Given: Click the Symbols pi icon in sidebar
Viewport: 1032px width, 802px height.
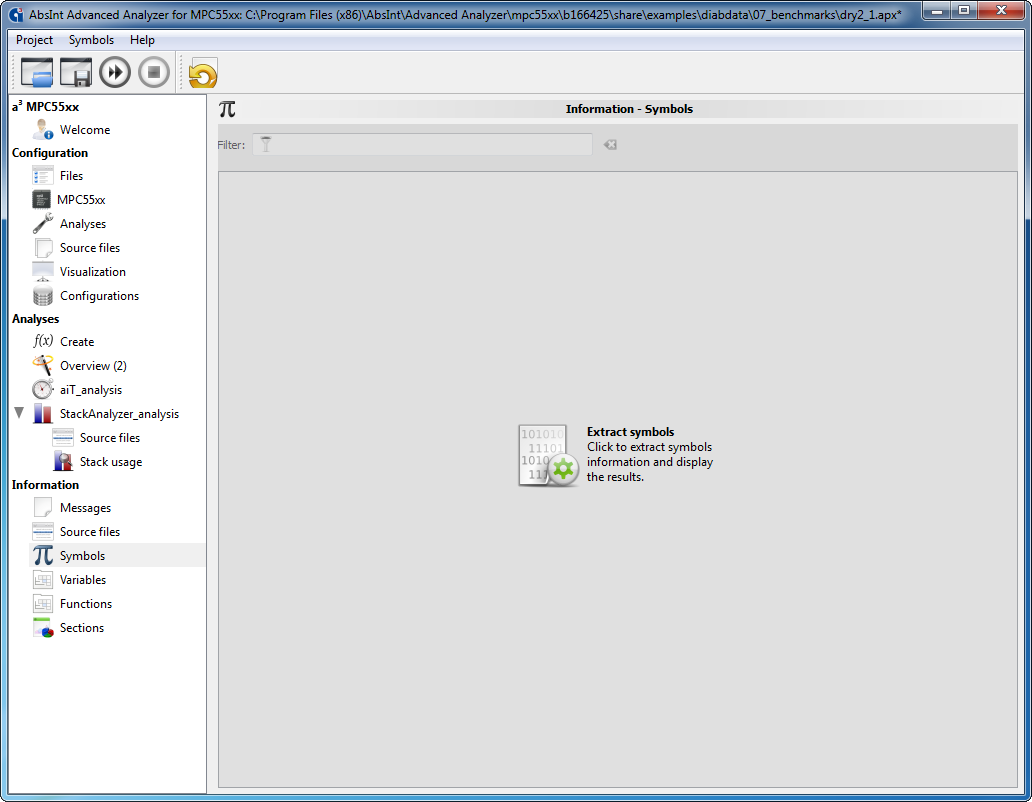Looking at the screenshot, I should [43, 555].
